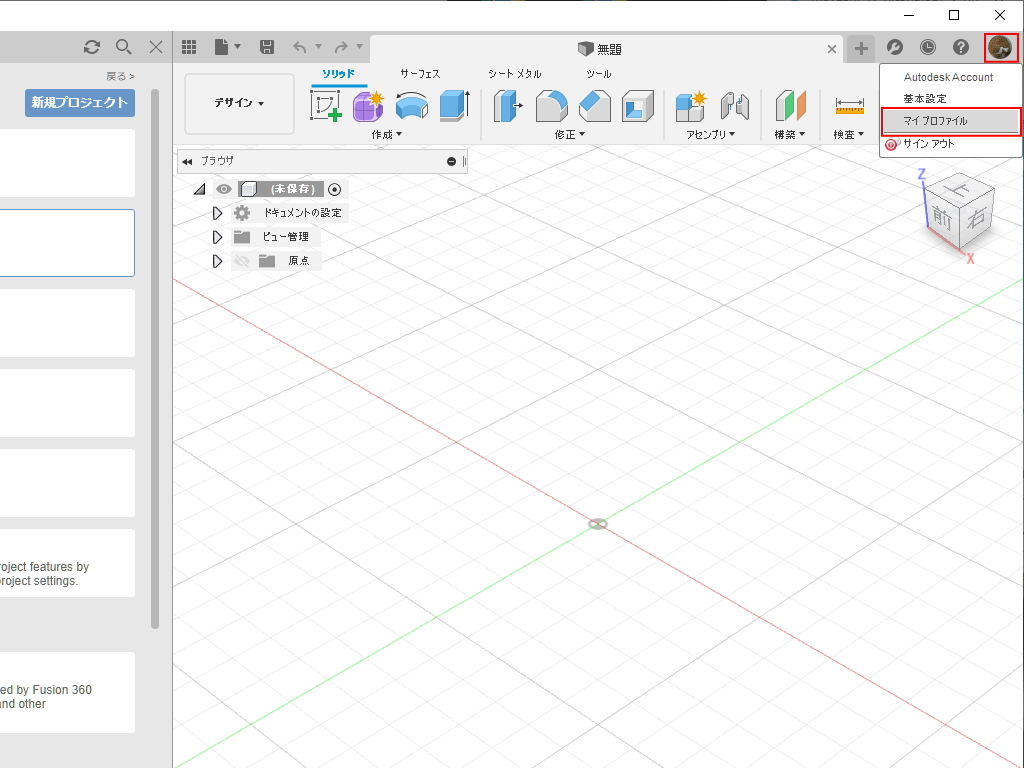Switch to the サーフェス tab
Viewport: 1024px width, 768px height.
(420, 74)
